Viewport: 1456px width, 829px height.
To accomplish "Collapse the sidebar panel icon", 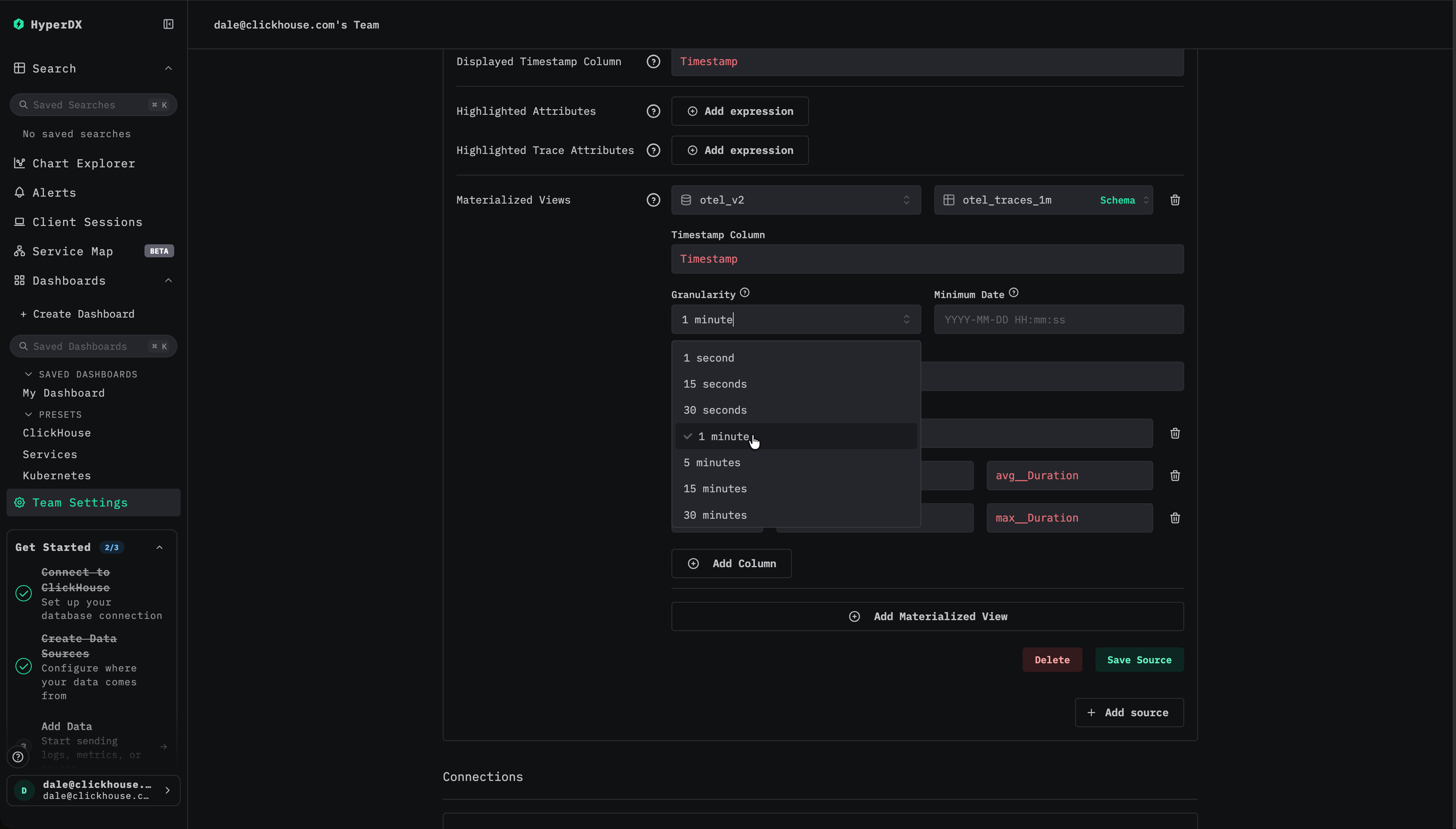I will (x=168, y=24).
